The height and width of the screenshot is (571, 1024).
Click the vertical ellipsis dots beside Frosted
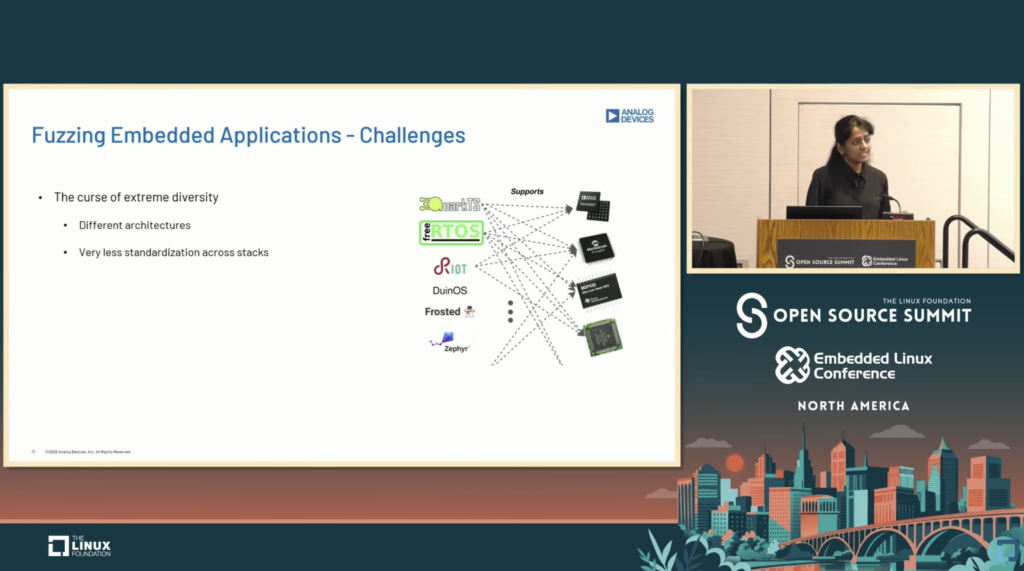point(510,312)
